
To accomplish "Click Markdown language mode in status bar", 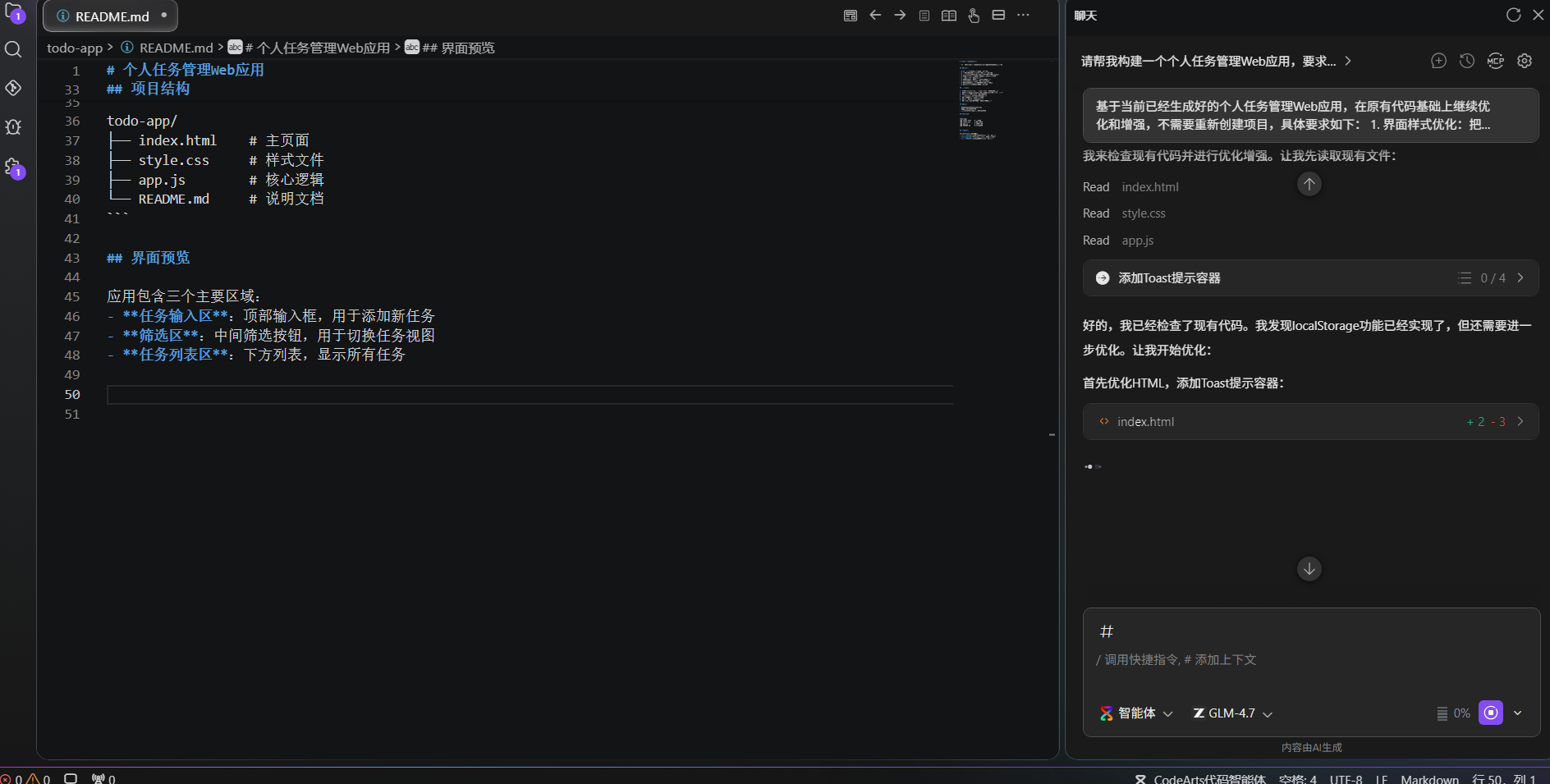I will click(x=1429, y=778).
